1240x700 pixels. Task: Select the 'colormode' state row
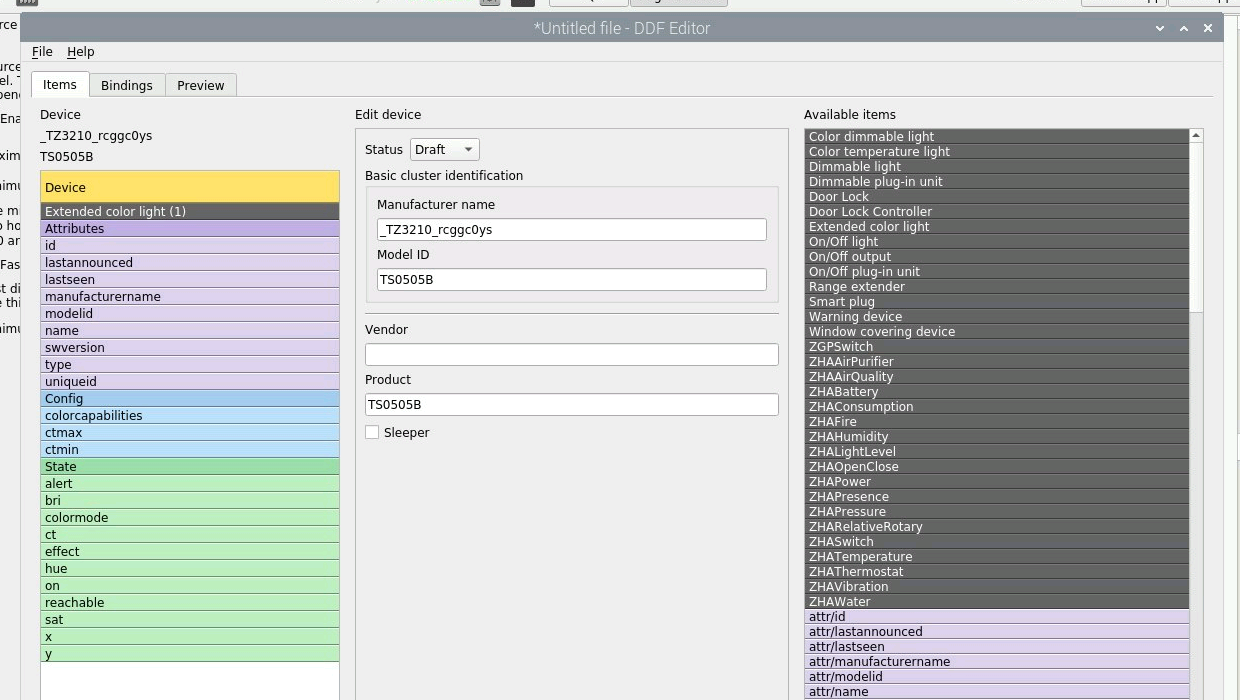coord(190,518)
